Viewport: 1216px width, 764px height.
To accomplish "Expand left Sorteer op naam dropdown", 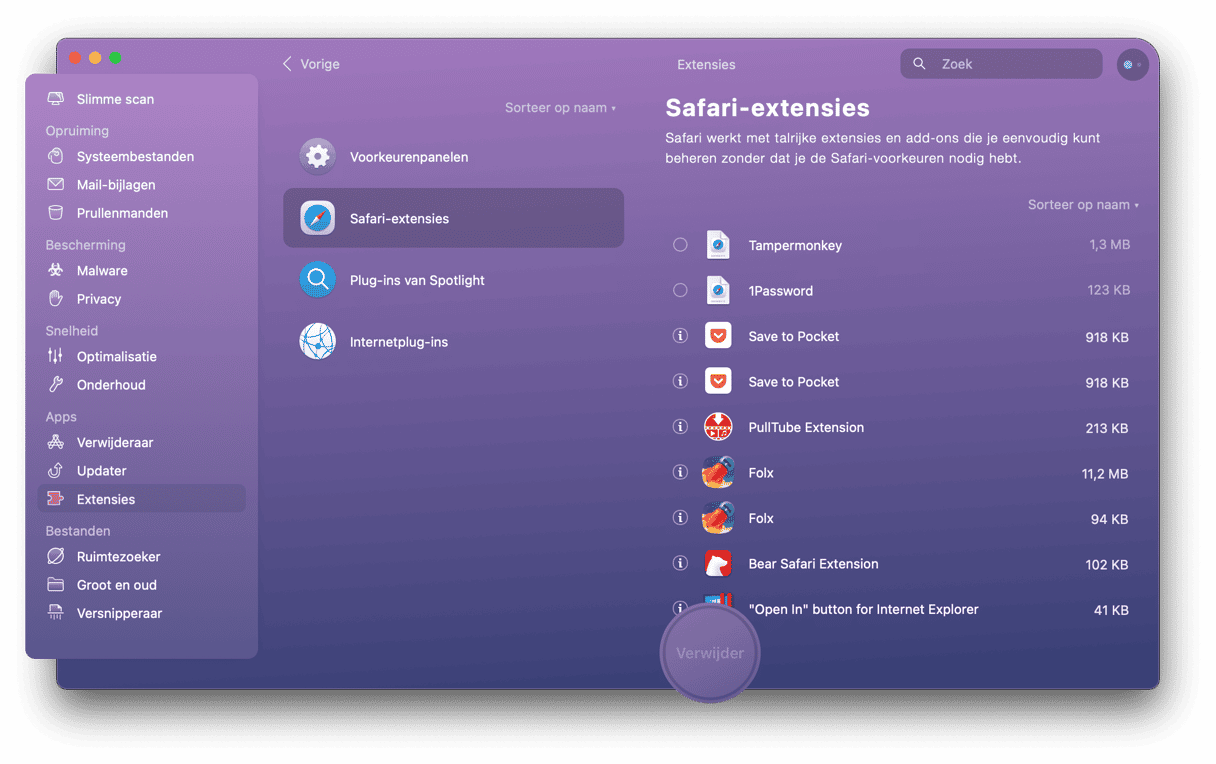I will (560, 108).
